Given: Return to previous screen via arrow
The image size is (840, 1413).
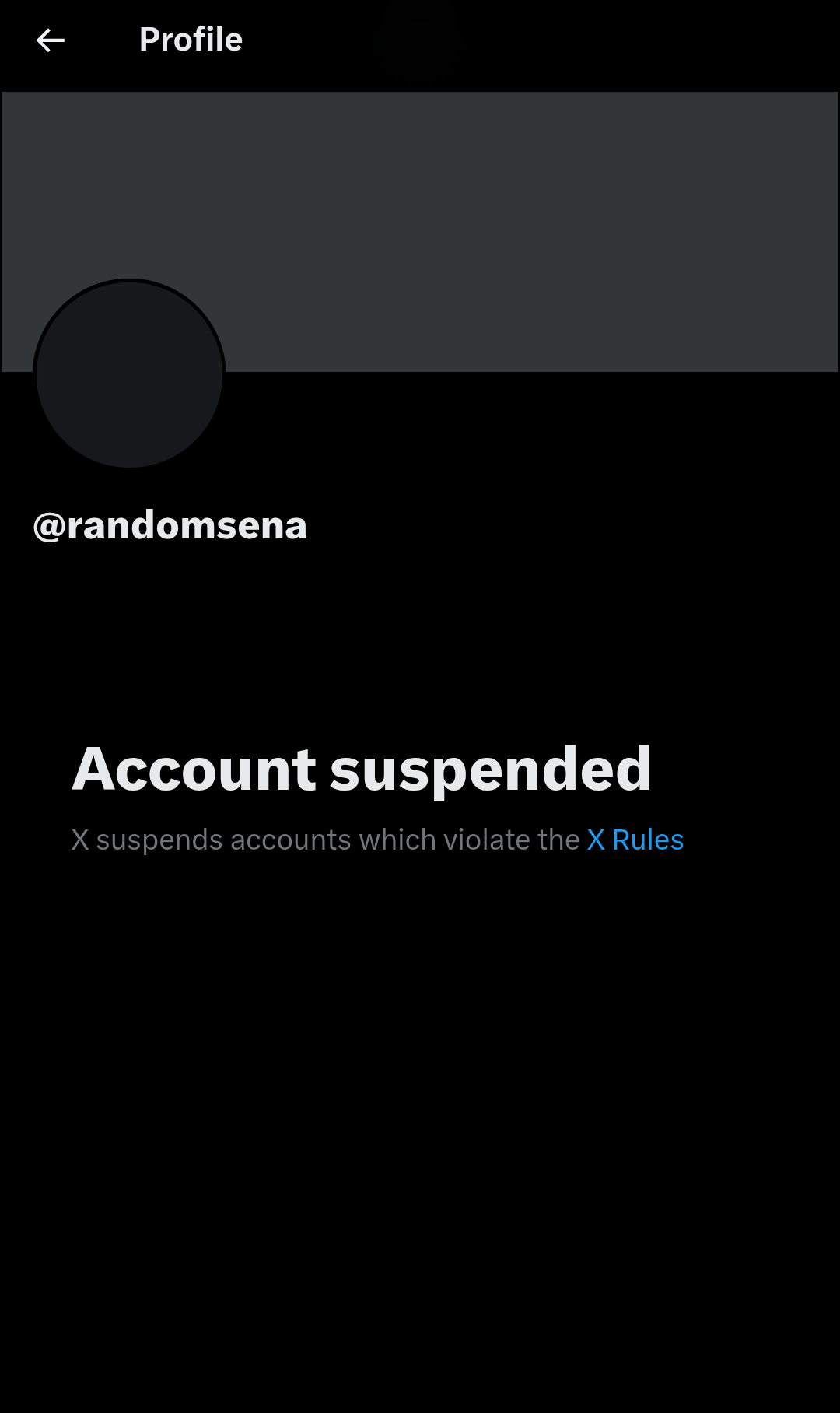Looking at the screenshot, I should [x=51, y=40].
